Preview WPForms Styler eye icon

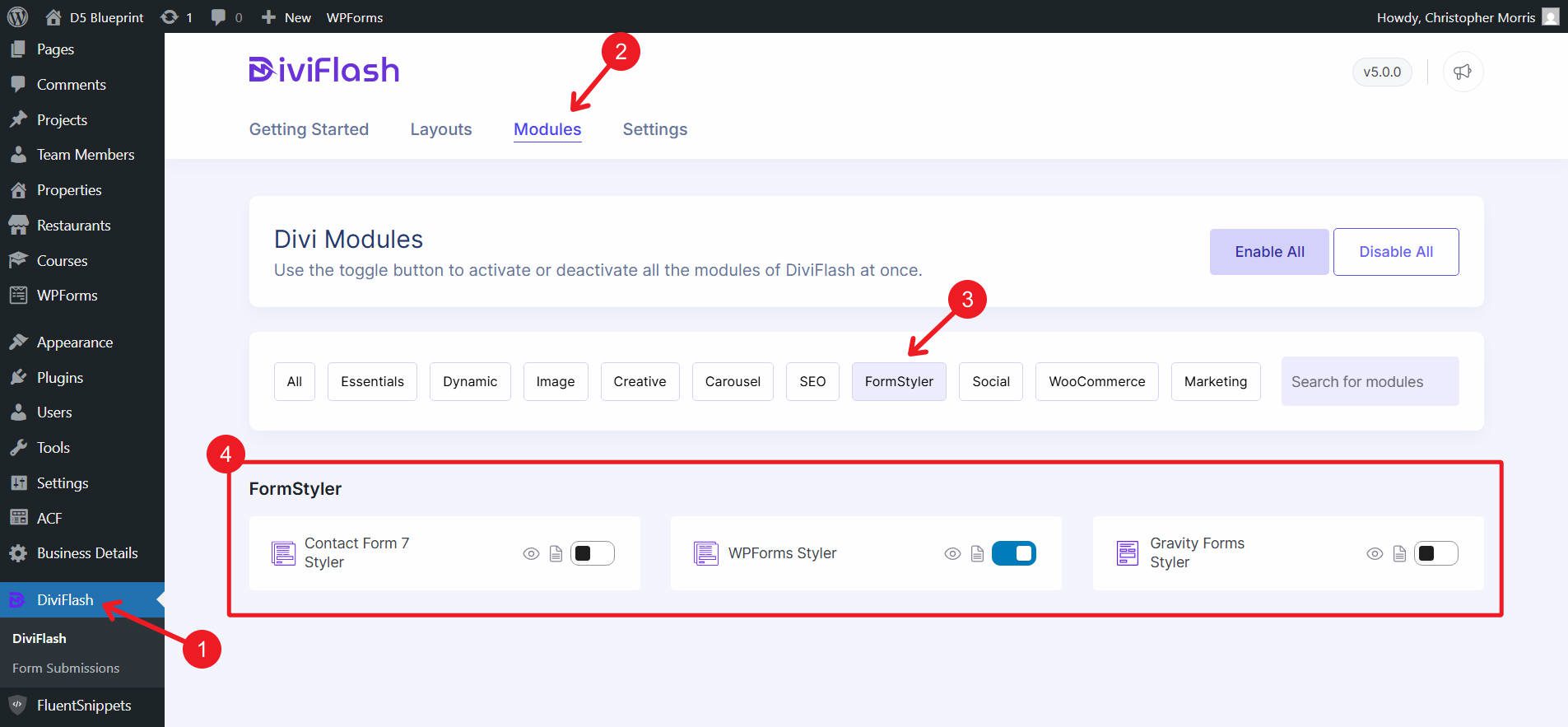952,554
